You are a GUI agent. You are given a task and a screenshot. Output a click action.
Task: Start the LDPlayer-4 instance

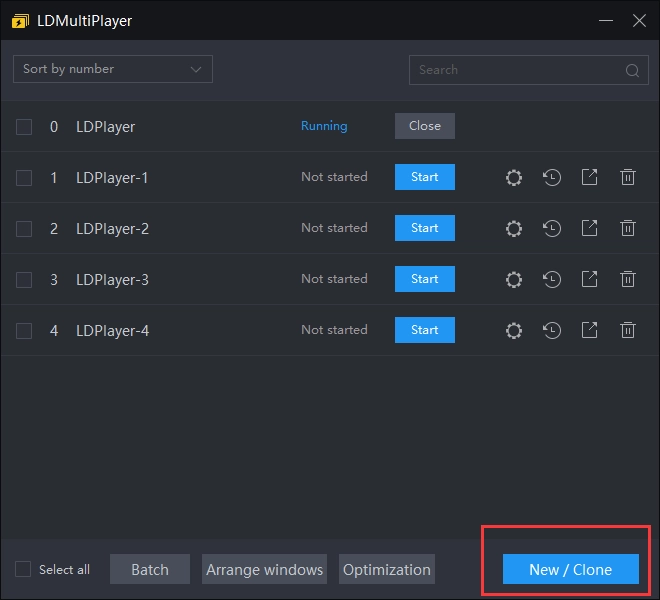[x=424, y=330]
